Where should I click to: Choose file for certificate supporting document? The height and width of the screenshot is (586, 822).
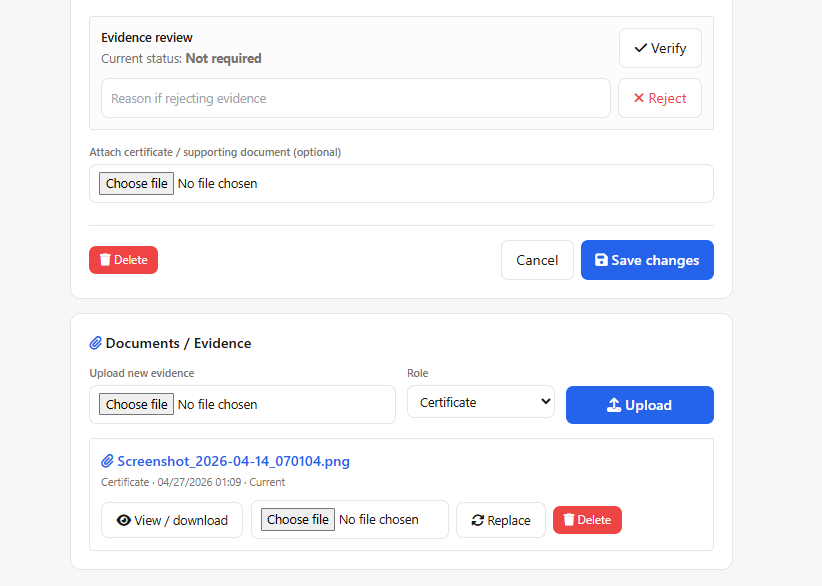click(136, 183)
